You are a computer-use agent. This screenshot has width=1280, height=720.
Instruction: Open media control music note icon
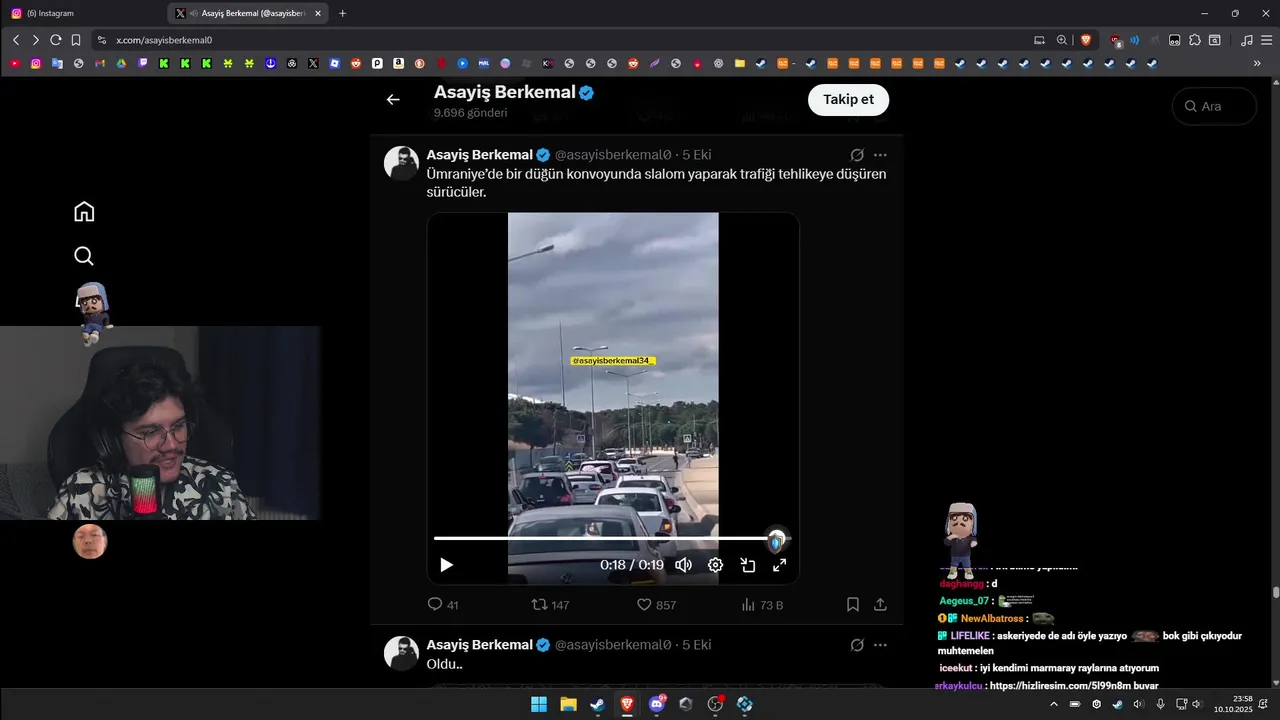tap(1246, 40)
